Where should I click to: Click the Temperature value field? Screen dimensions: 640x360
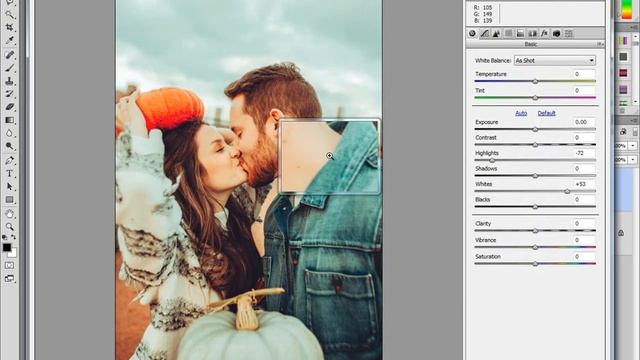[584, 74]
